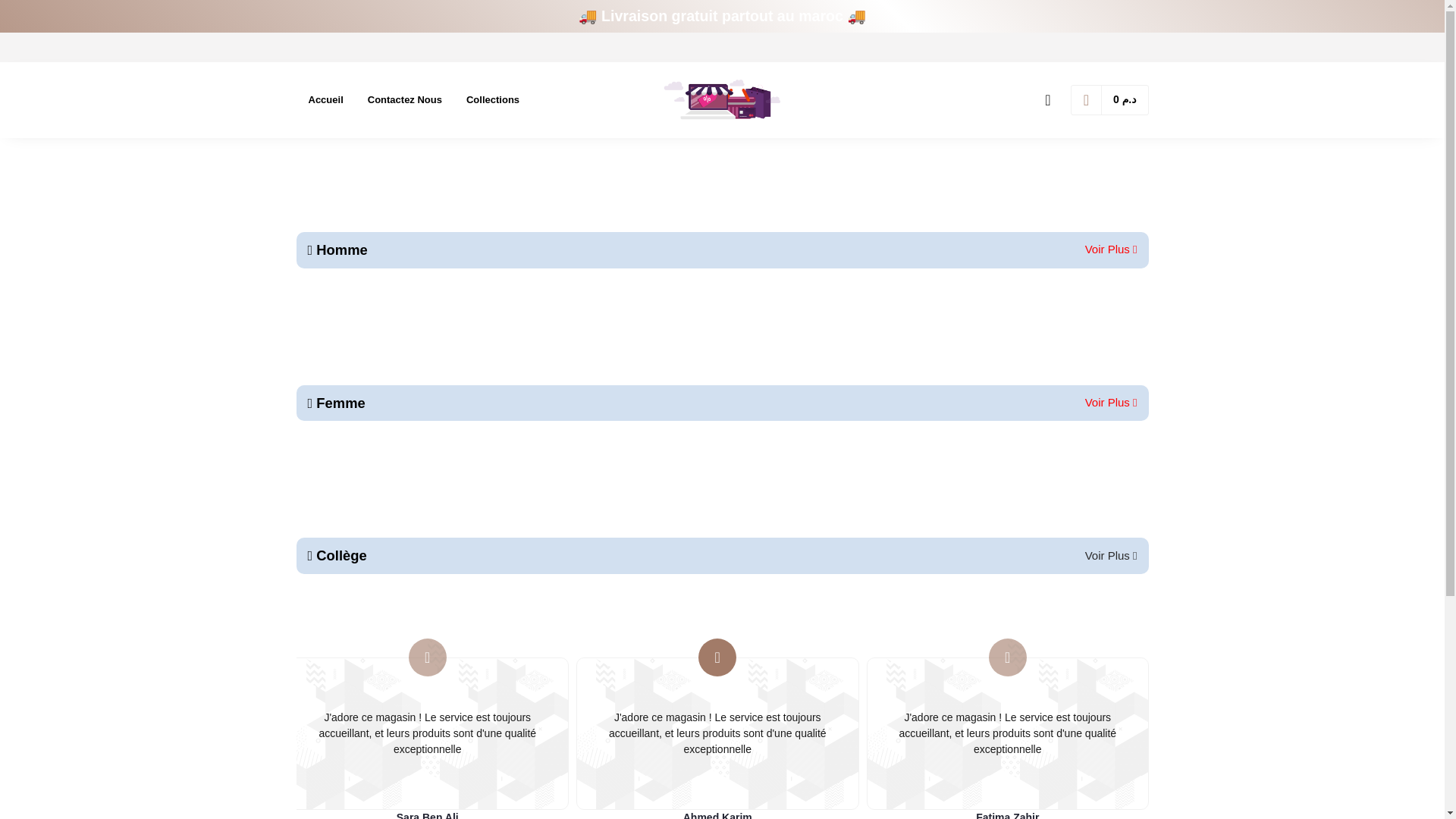Select Ahmed Karim's testimonial card text
The image size is (1456, 819).
717,733
